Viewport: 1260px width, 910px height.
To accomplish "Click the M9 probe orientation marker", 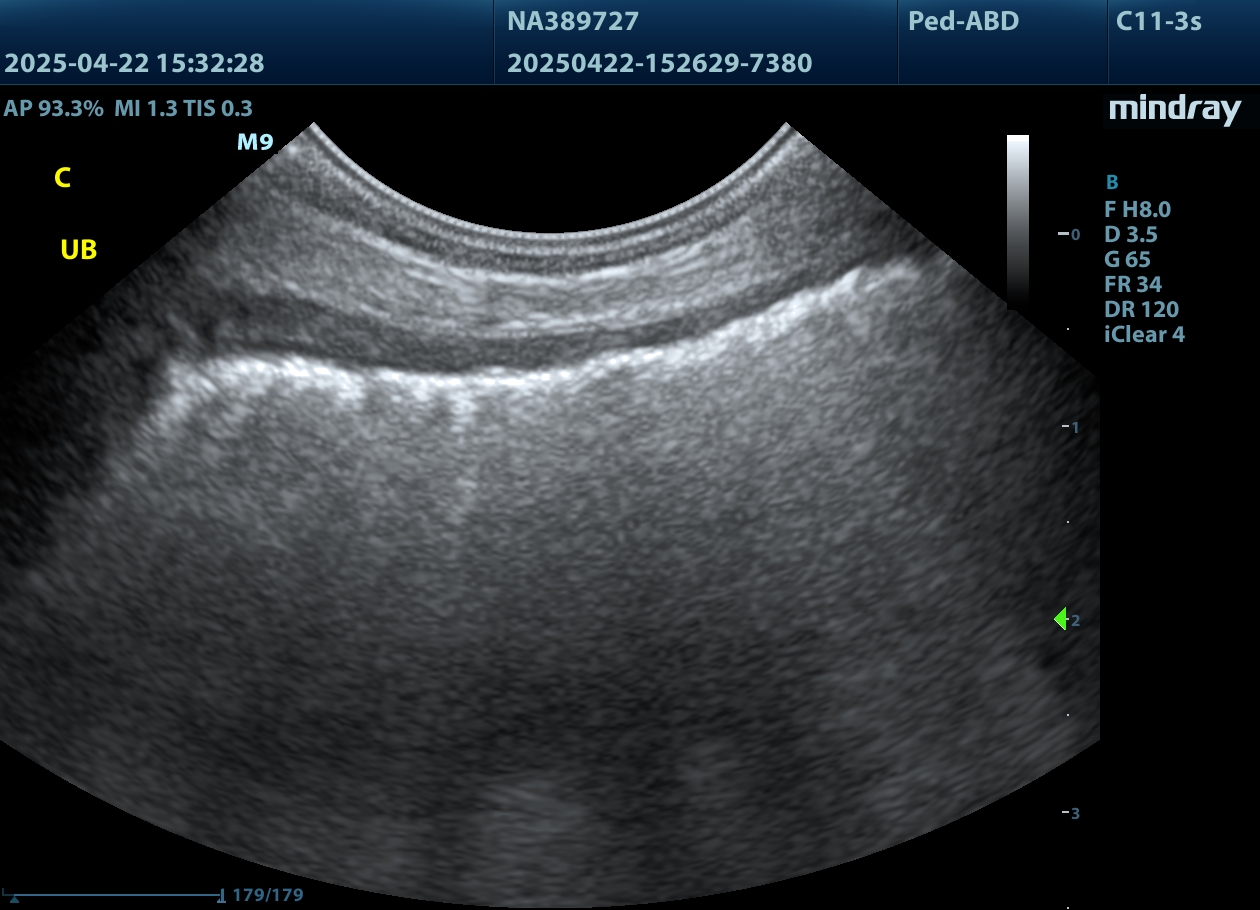I will pos(254,143).
